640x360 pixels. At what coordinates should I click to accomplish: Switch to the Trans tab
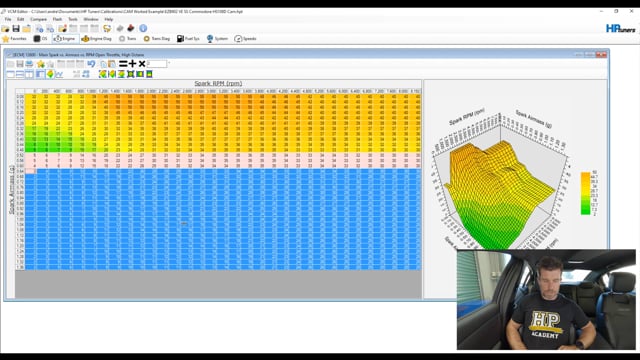pos(127,39)
